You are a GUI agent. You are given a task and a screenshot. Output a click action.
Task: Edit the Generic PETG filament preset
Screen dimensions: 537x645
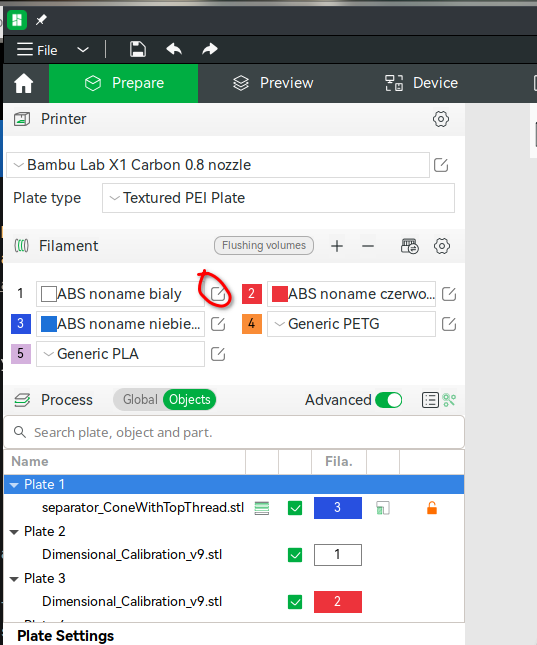pyautogui.click(x=449, y=324)
